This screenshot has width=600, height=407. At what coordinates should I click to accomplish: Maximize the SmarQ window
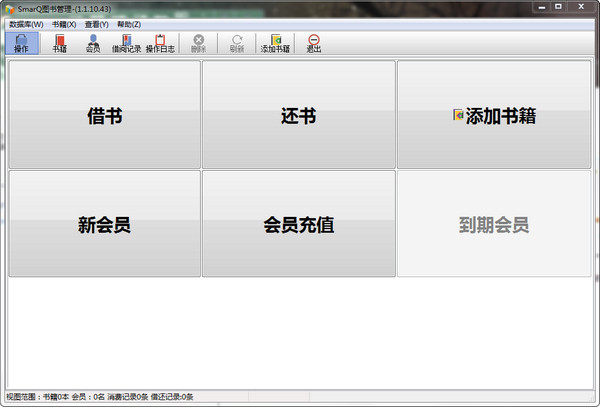tap(559, 7)
